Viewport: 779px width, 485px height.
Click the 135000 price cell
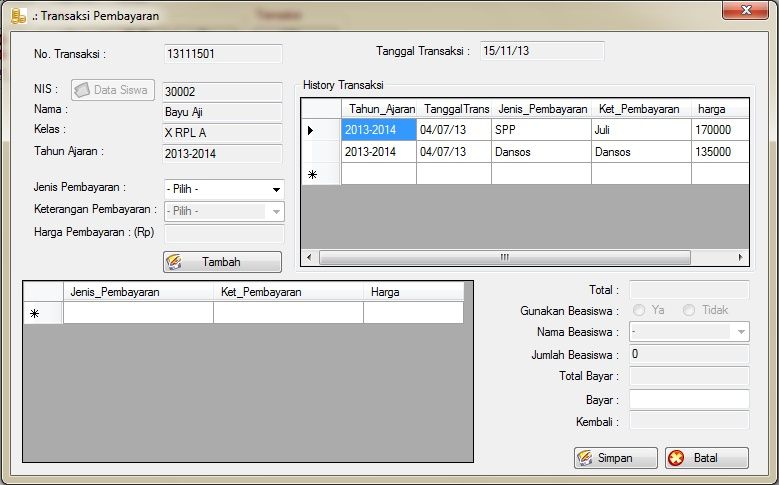(720, 152)
